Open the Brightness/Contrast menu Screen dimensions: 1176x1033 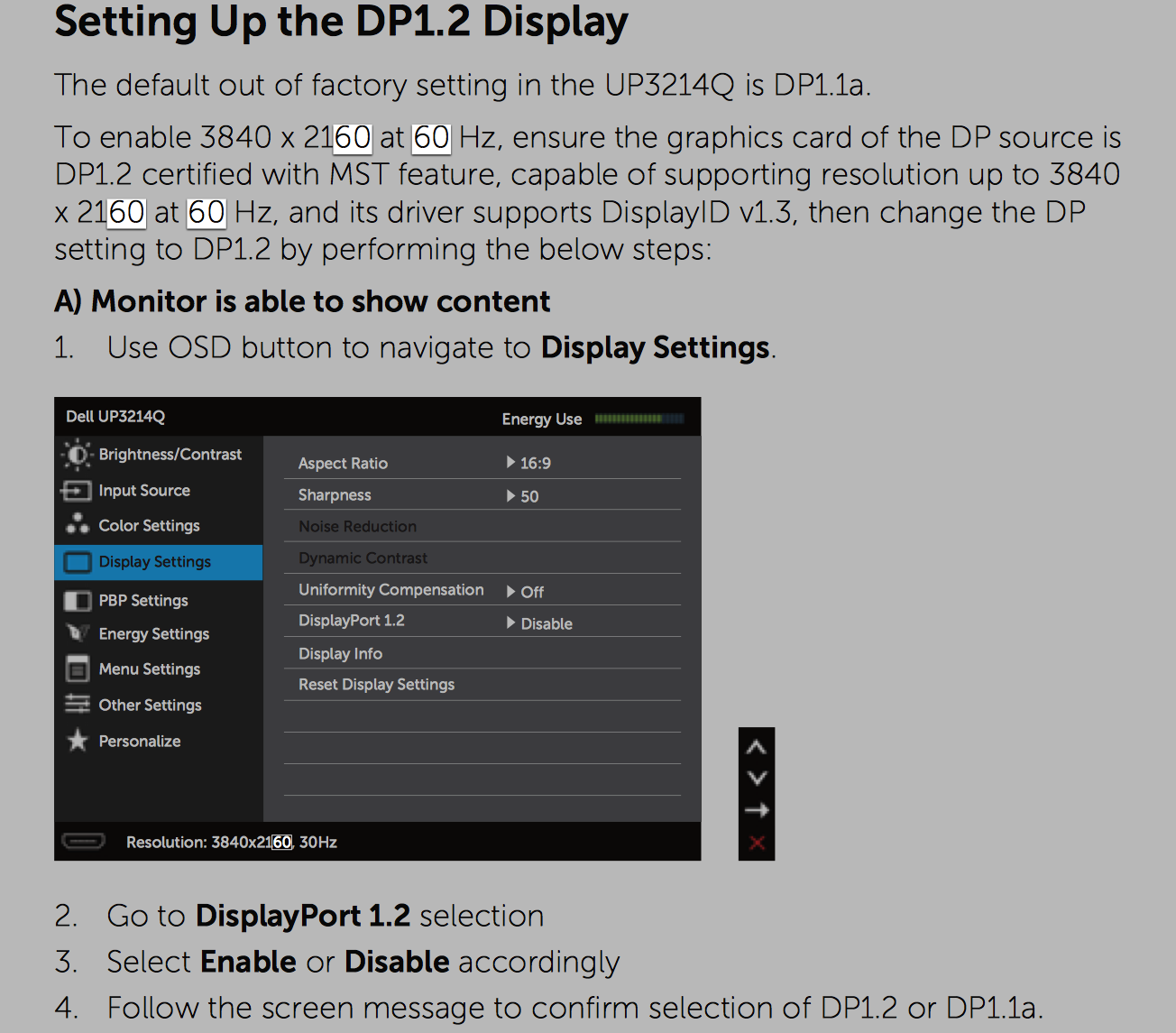159,454
